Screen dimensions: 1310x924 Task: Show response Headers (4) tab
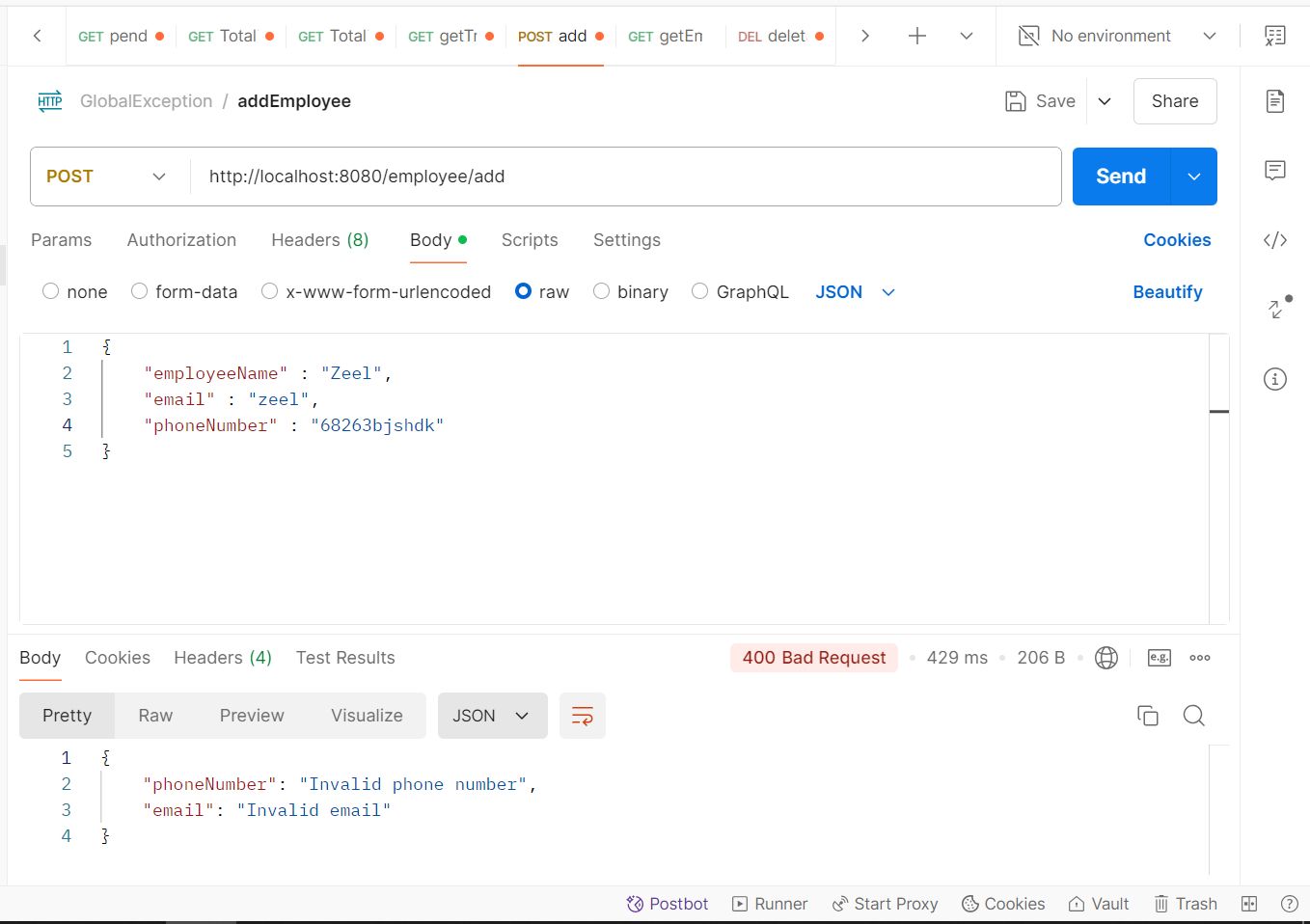pyautogui.click(x=223, y=658)
